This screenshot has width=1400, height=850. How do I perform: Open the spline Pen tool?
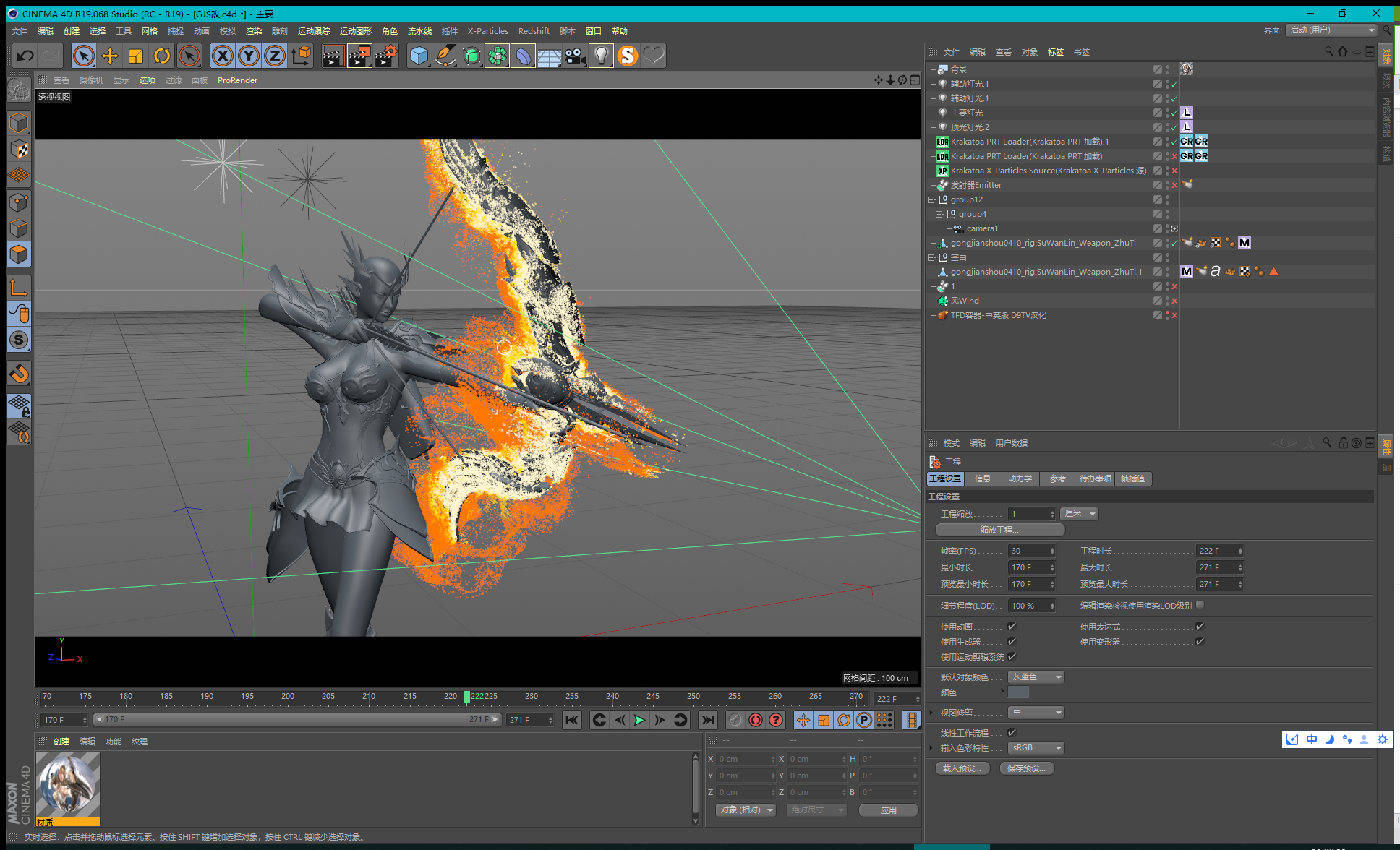445,56
